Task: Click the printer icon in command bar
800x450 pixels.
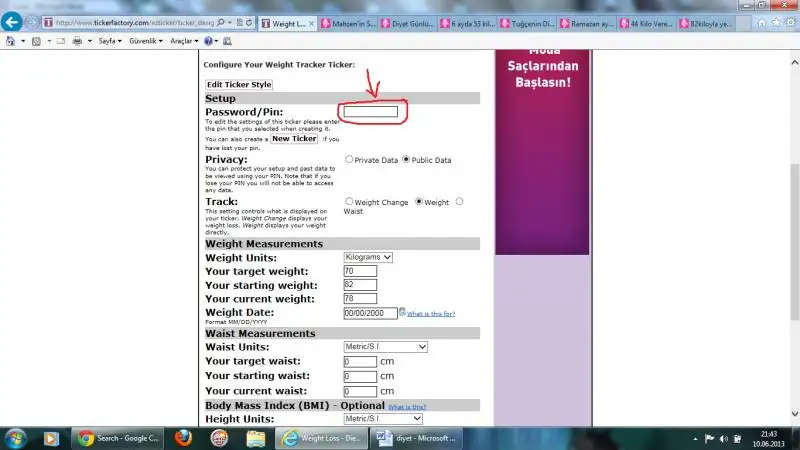Action: 77,41
